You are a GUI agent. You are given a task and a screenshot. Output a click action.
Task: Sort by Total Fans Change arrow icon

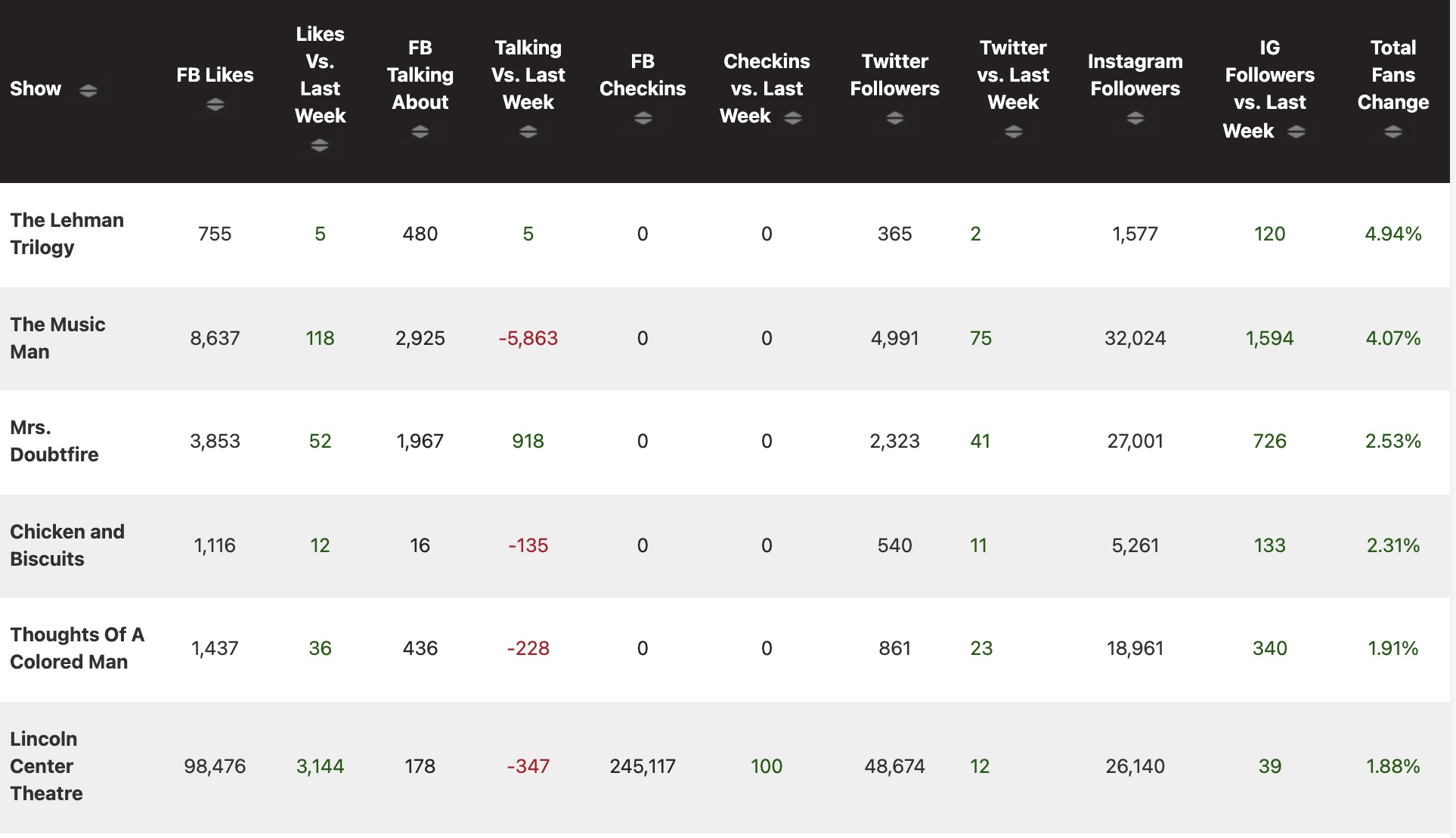click(1392, 132)
